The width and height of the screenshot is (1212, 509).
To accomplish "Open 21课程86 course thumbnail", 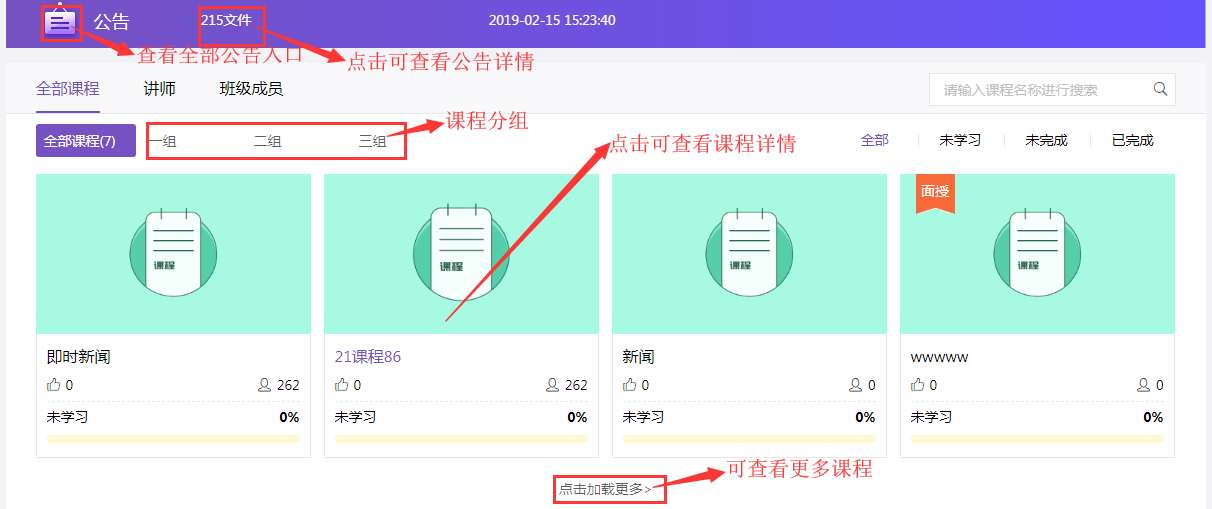I will (461, 254).
